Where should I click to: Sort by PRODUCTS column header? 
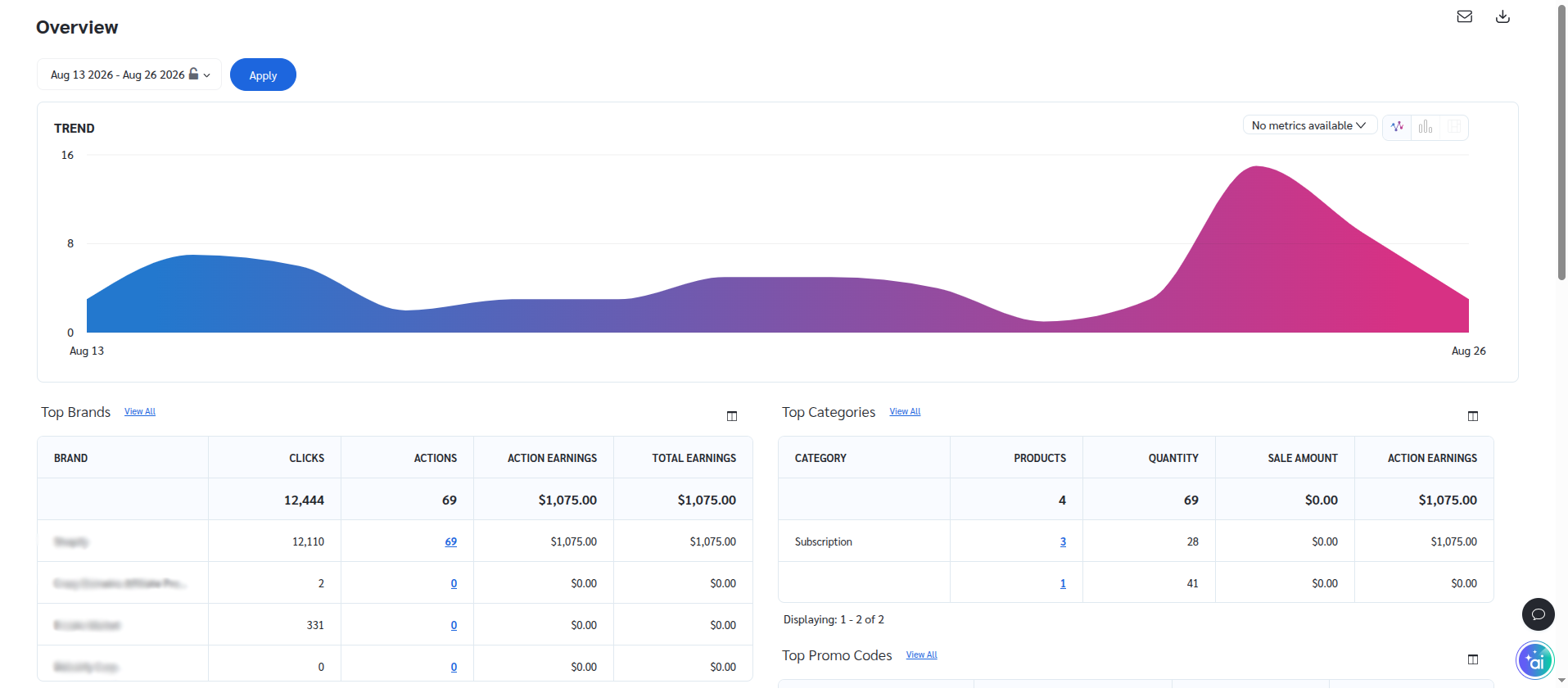click(x=1040, y=458)
